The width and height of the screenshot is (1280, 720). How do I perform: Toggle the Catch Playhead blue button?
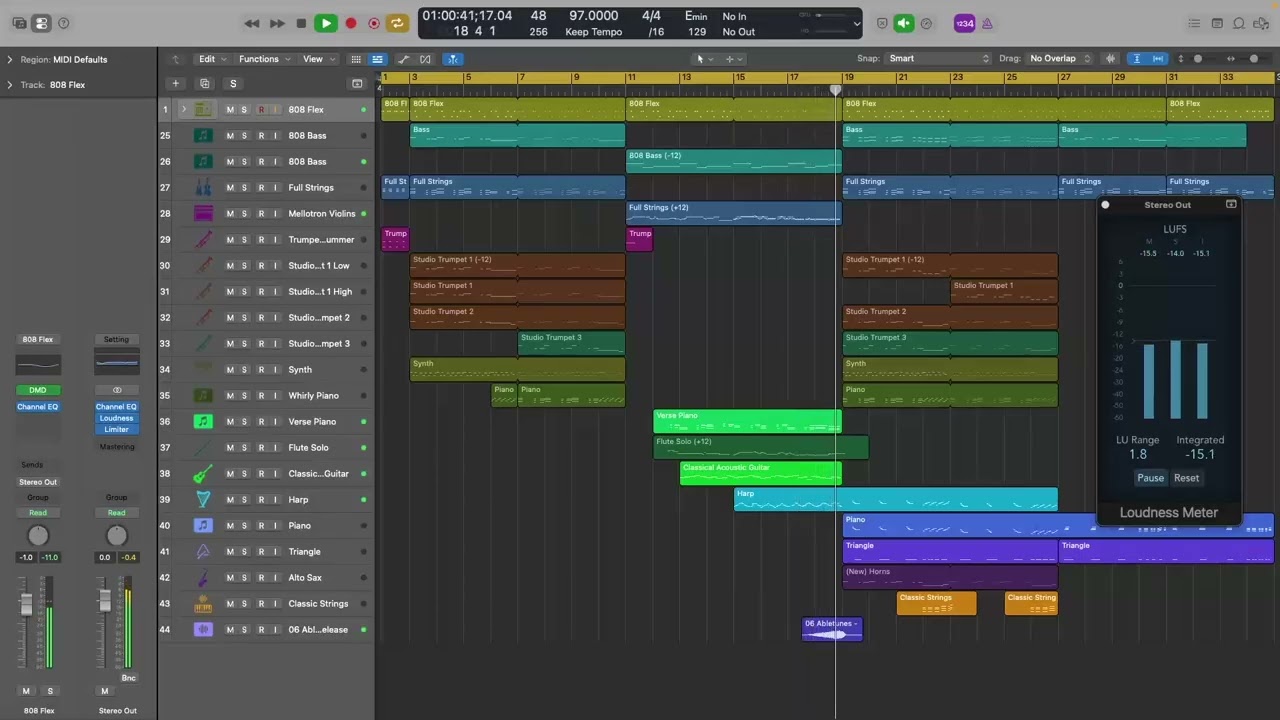click(452, 59)
